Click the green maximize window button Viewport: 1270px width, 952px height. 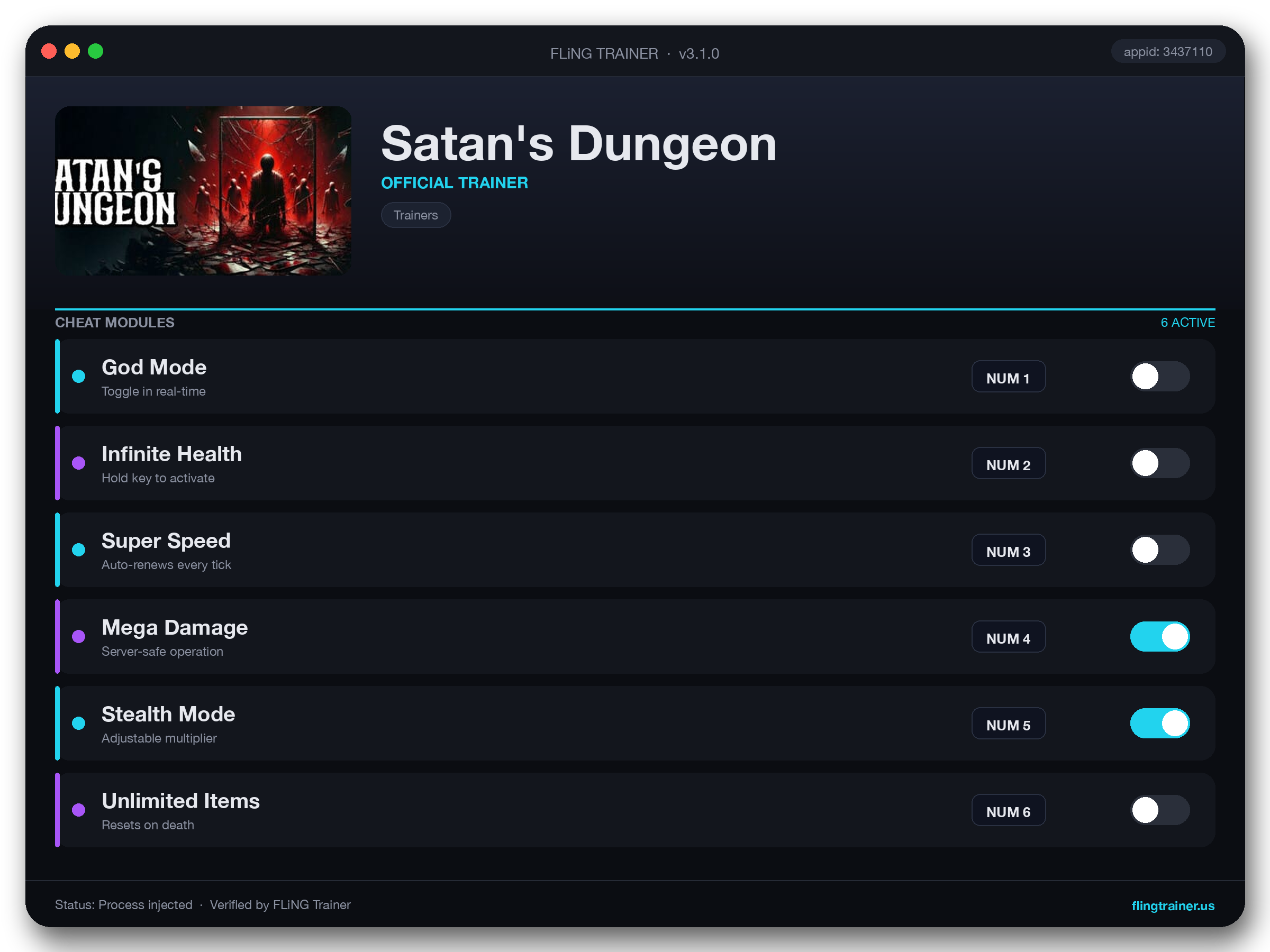pyautogui.click(x=96, y=51)
